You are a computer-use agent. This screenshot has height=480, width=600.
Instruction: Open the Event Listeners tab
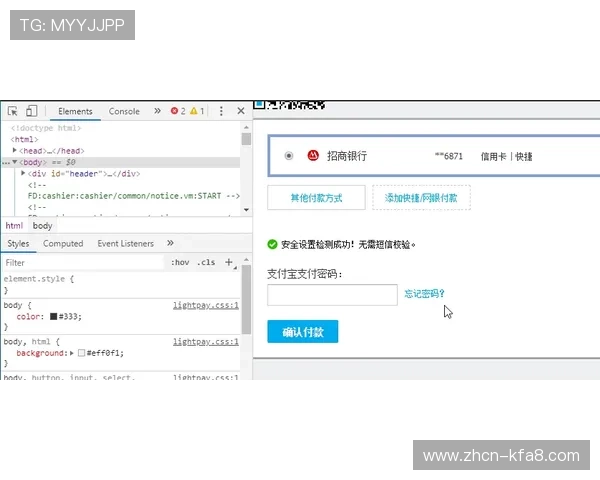tap(126, 243)
